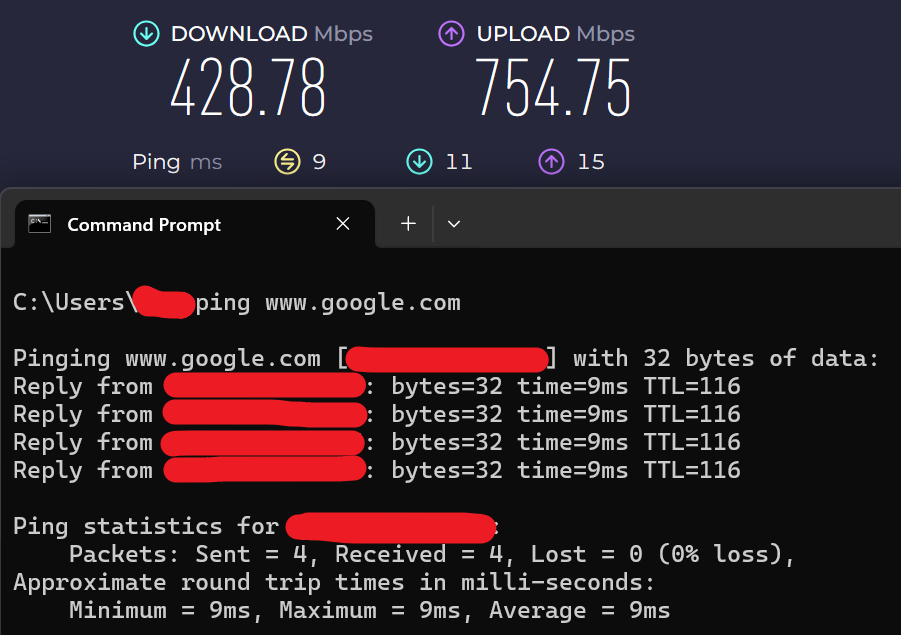The height and width of the screenshot is (635, 901).
Task: Click the 754.75 upload speed value
Action: [x=554, y=88]
